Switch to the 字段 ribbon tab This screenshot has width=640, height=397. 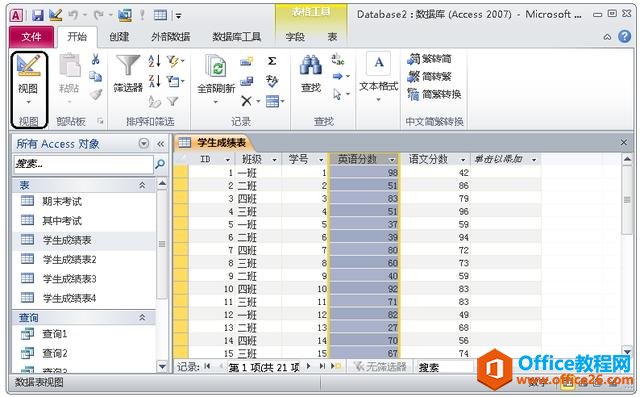click(x=295, y=37)
